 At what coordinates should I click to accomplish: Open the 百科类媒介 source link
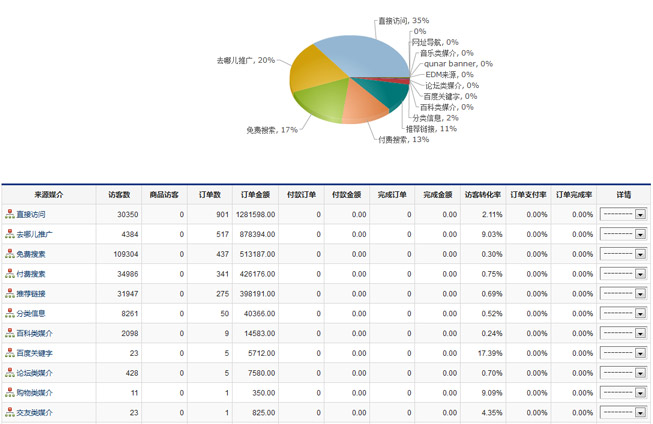35,334
